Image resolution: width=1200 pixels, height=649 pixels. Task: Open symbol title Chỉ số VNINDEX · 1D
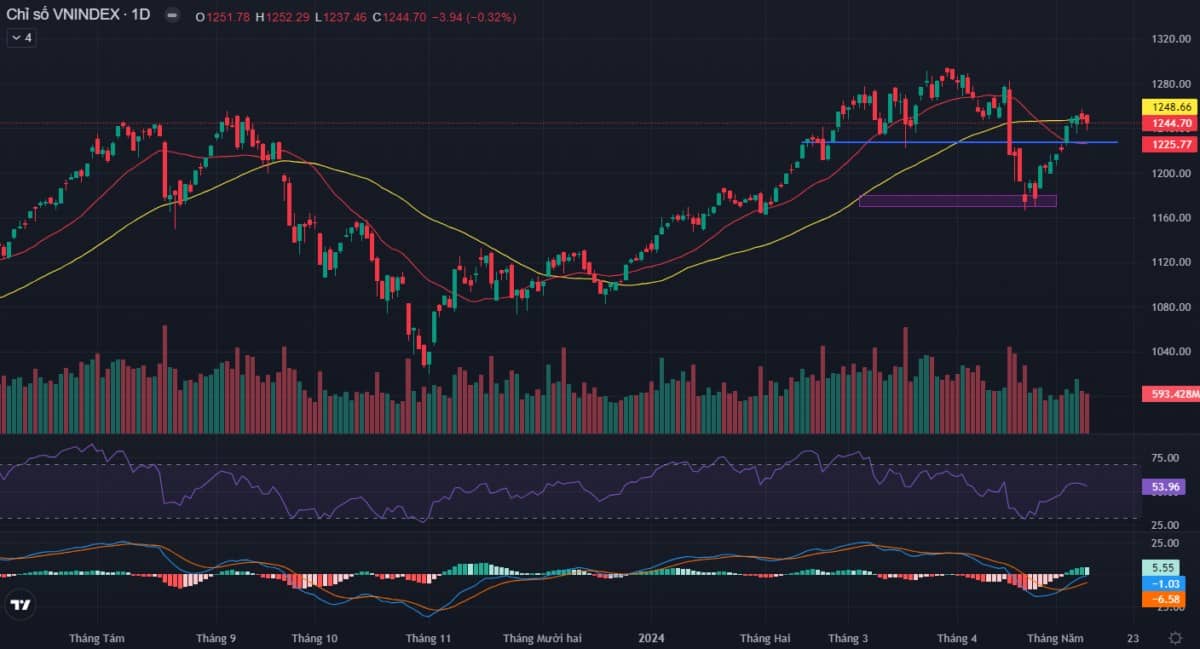(79, 16)
